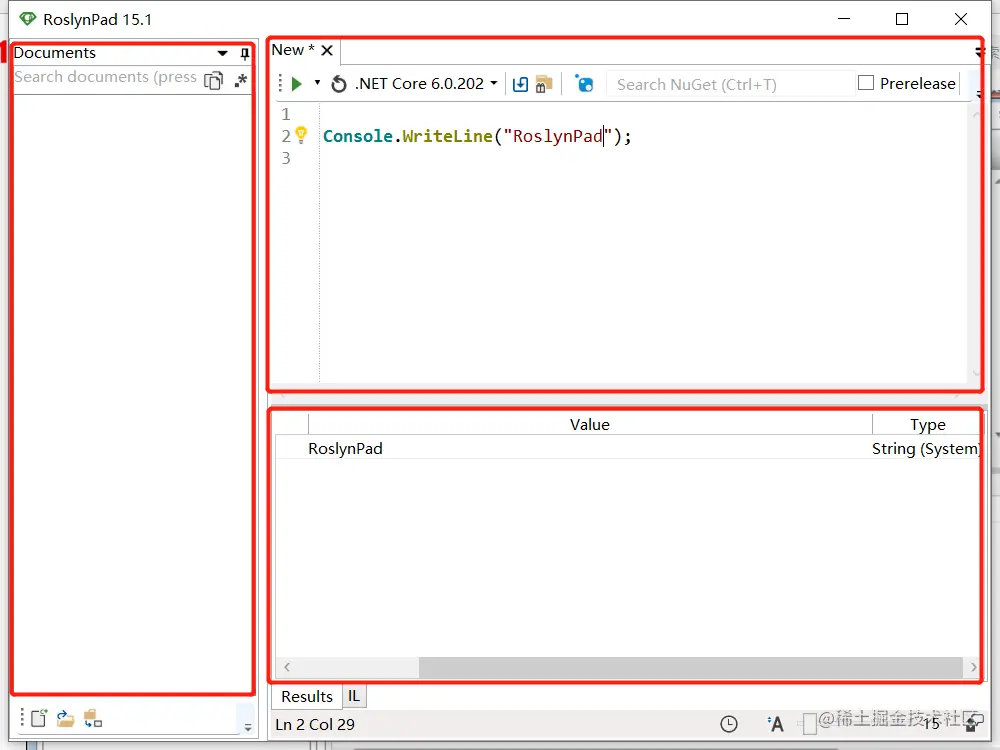Open the .NET Core 6.0.202 platform dropdown
Viewport: 1000px width, 750px height.
(426, 84)
